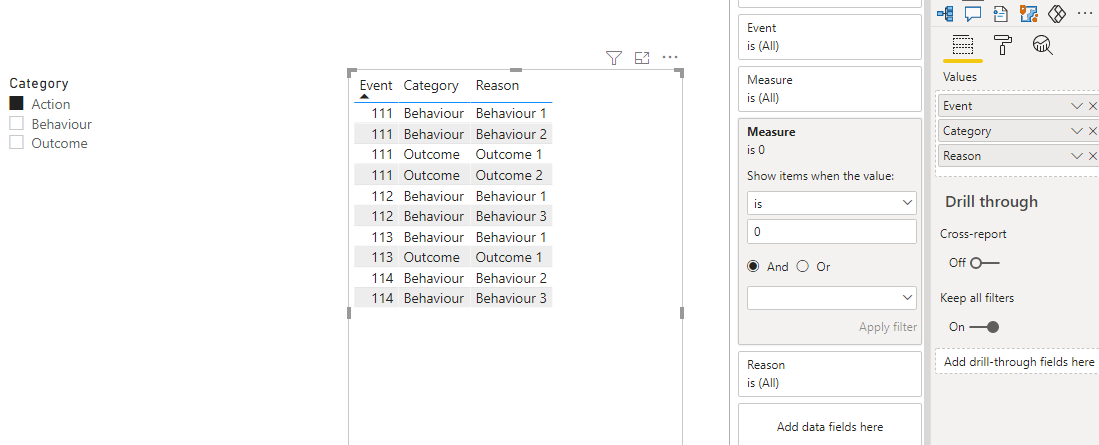This screenshot has height=445, width=1099.
Task: Click the Category slicer title
Action: coord(39,83)
